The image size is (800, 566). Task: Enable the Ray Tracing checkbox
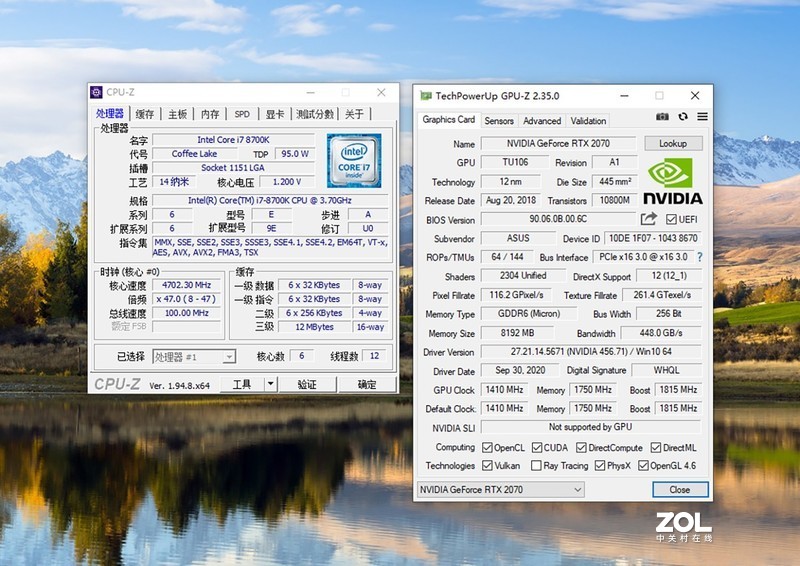click(x=536, y=465)
